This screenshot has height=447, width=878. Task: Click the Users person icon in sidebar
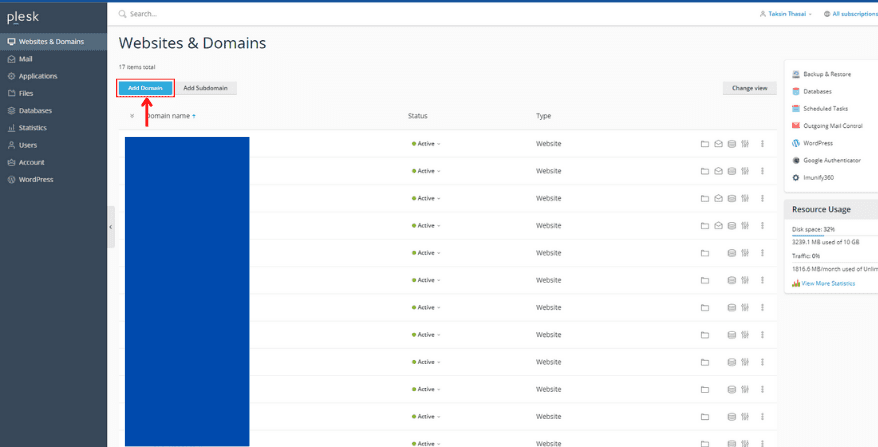click(x=11, y=145)
